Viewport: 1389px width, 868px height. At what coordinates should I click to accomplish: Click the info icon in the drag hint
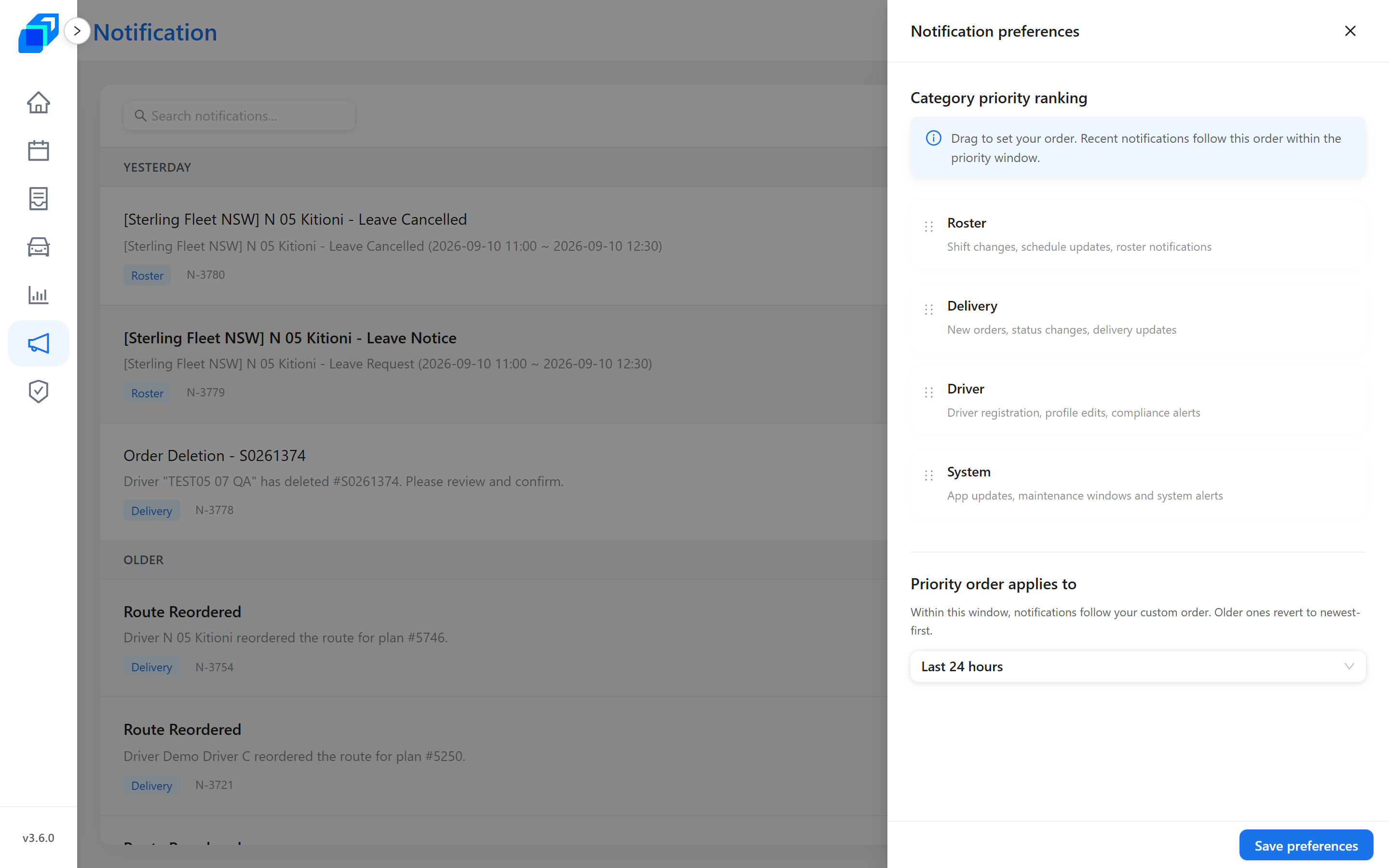pyautogui.click(x=933, y=138)
